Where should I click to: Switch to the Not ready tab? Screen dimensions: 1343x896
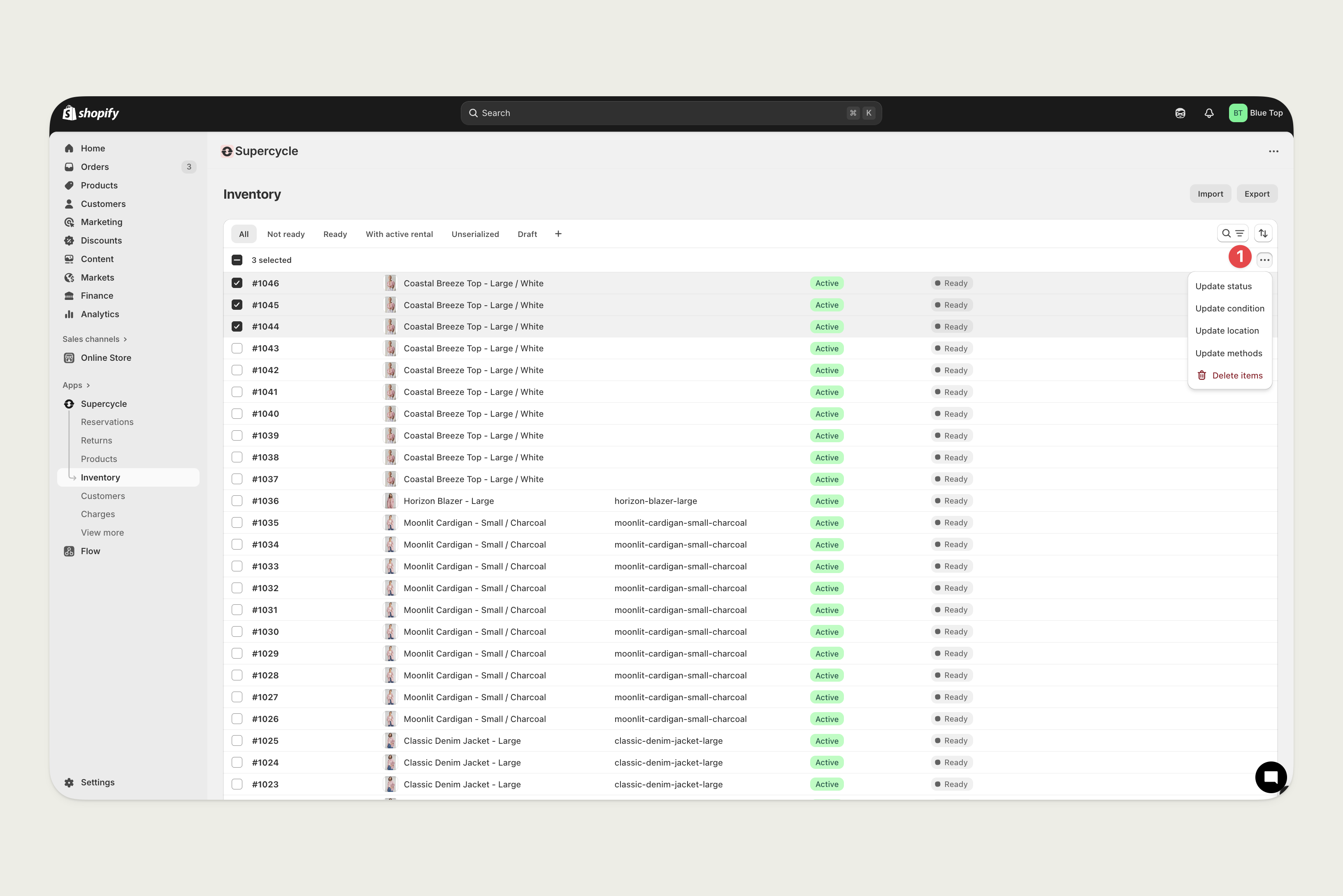(x=286, y=234)
